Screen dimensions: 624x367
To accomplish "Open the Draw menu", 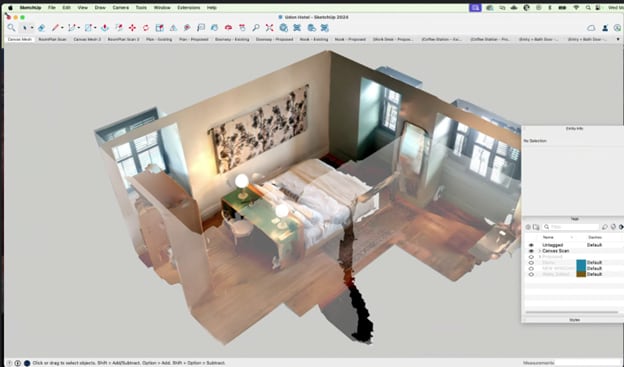I will [100, 8].
